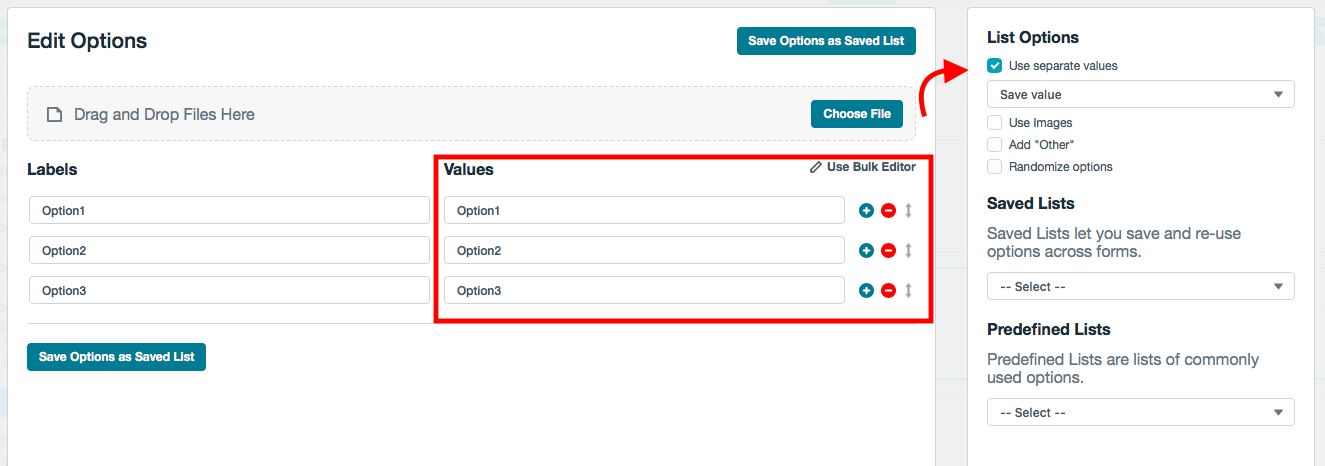The image size is (1325, 466).
Task: Click the Option1 label input field
Action: (x=229, y=211)
